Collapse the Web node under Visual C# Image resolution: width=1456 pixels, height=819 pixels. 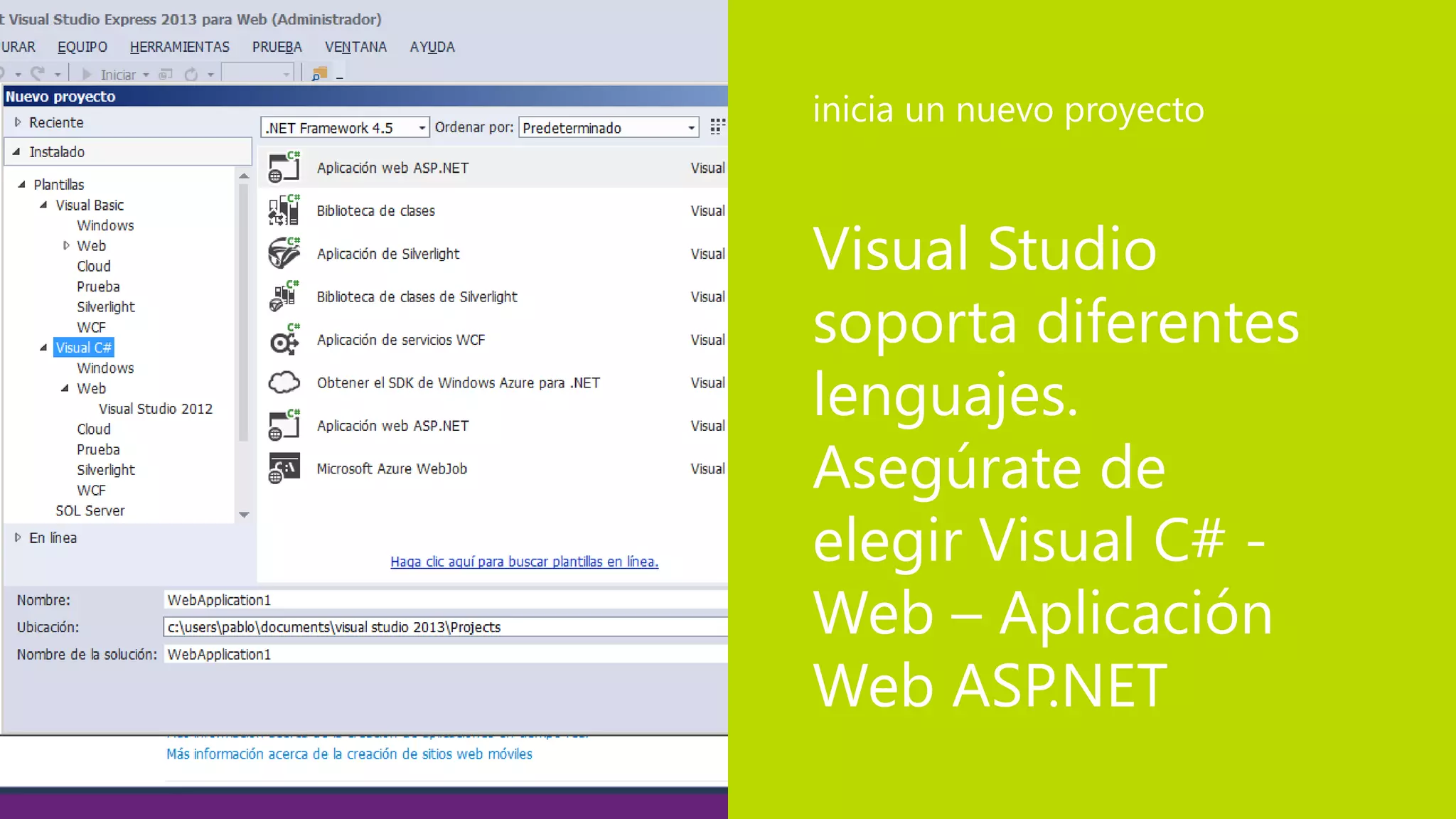point(65,388)
